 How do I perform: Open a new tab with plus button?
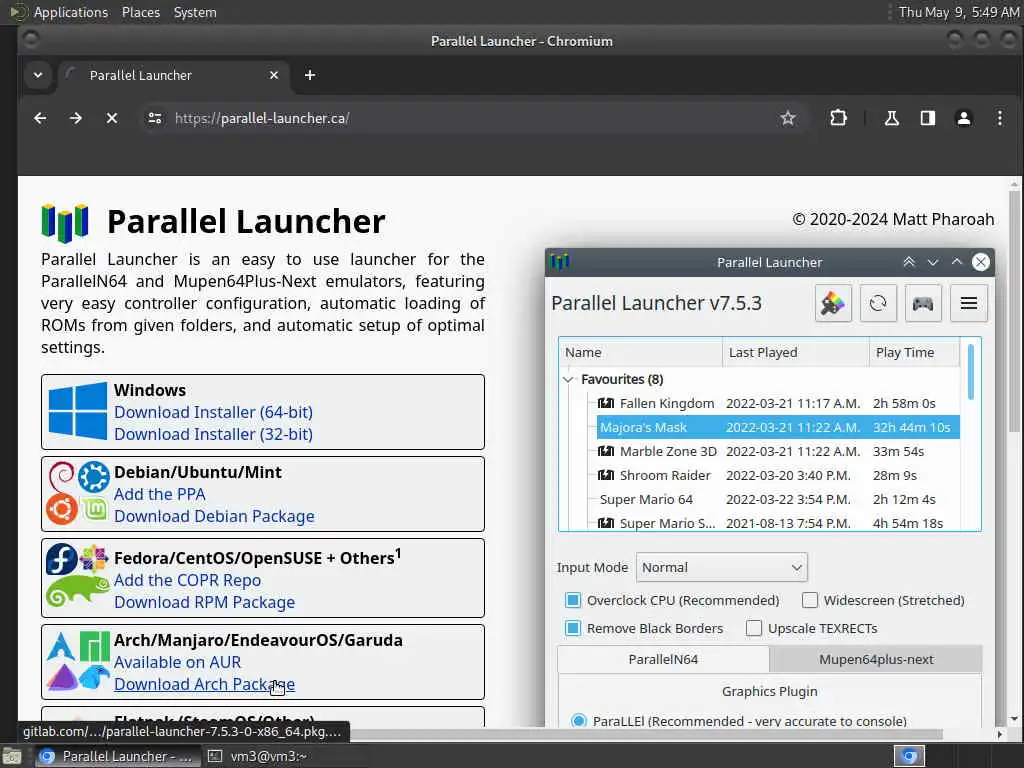click(310, 75)
